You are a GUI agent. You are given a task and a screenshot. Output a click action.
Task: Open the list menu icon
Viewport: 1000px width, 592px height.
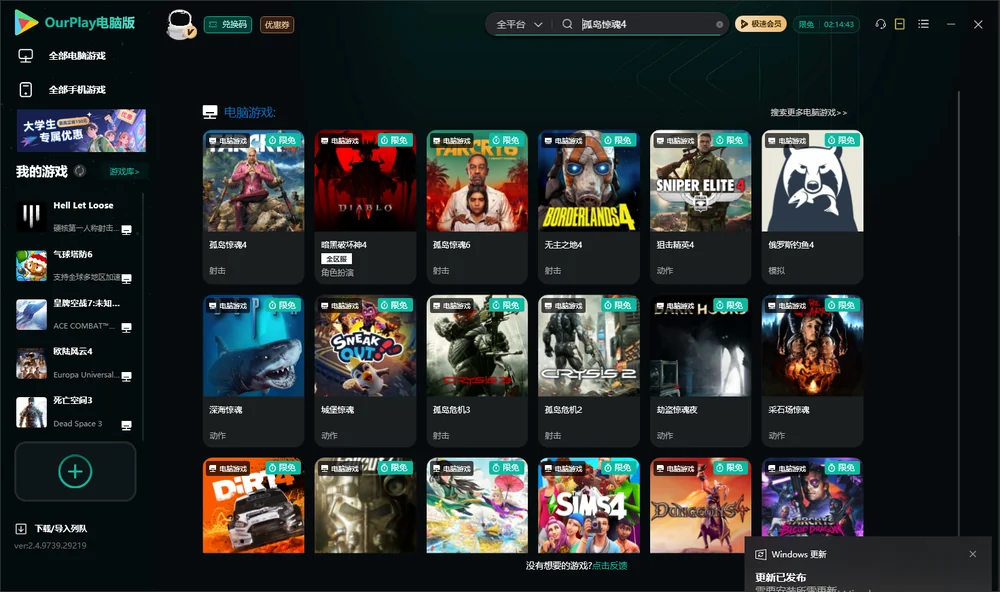(x=923, y=24)
